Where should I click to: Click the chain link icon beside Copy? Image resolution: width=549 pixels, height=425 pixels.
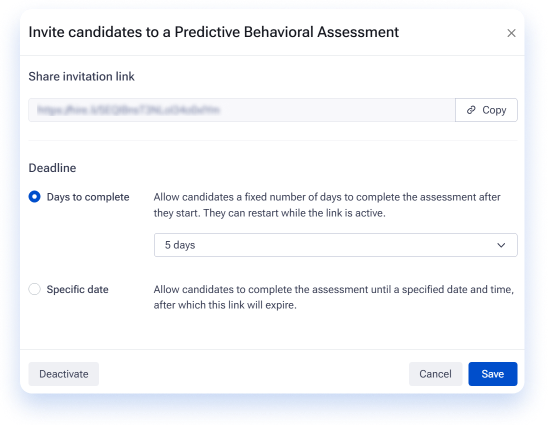tap(471, 110)
